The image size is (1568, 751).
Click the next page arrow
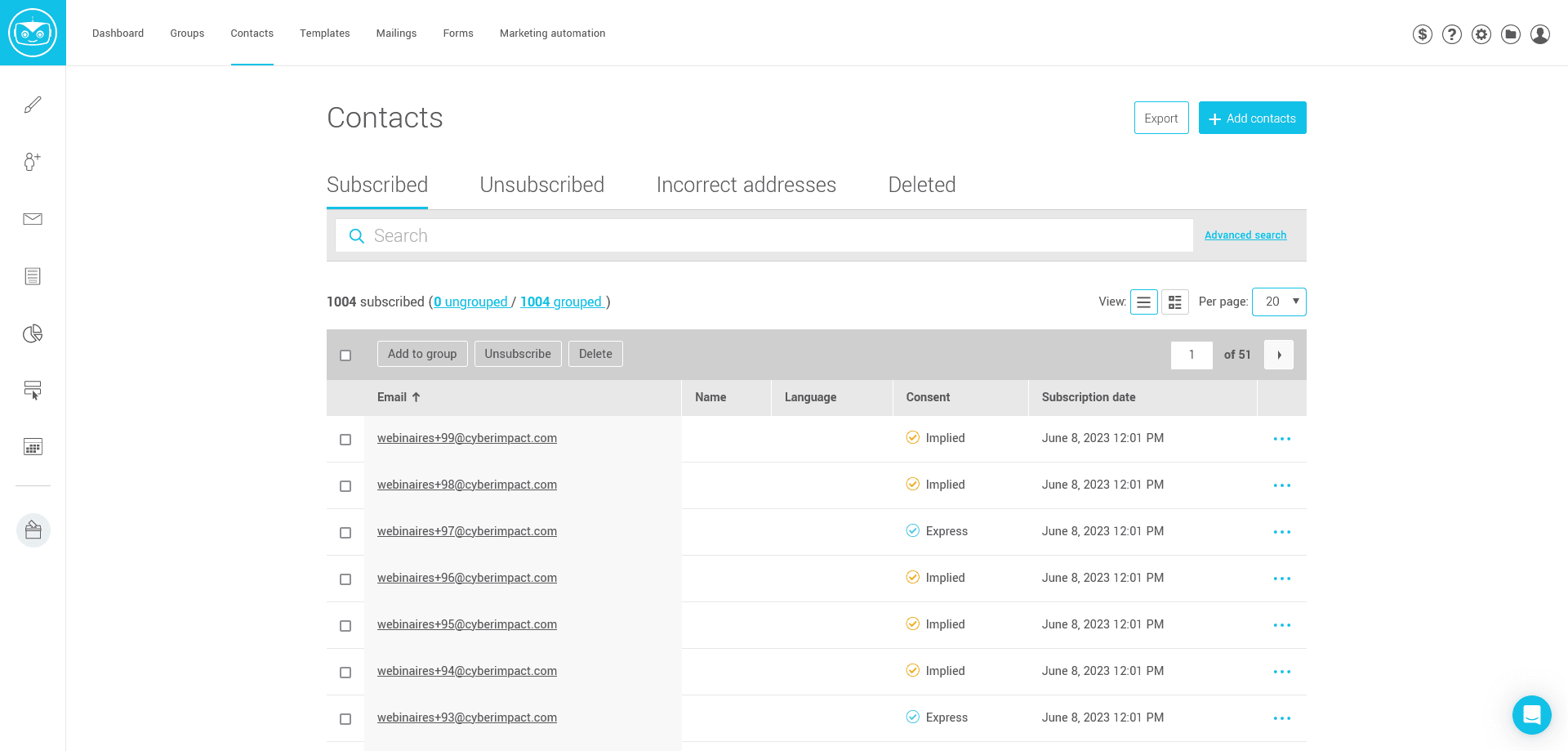(x=1279, y=355)
